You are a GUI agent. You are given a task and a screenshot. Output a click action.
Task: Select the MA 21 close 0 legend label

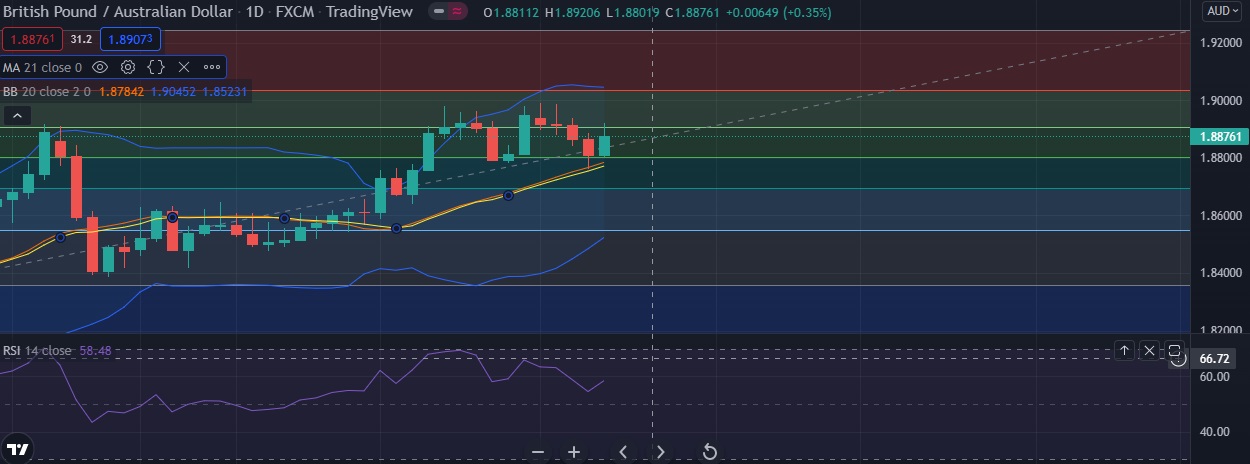coord(42,67)
